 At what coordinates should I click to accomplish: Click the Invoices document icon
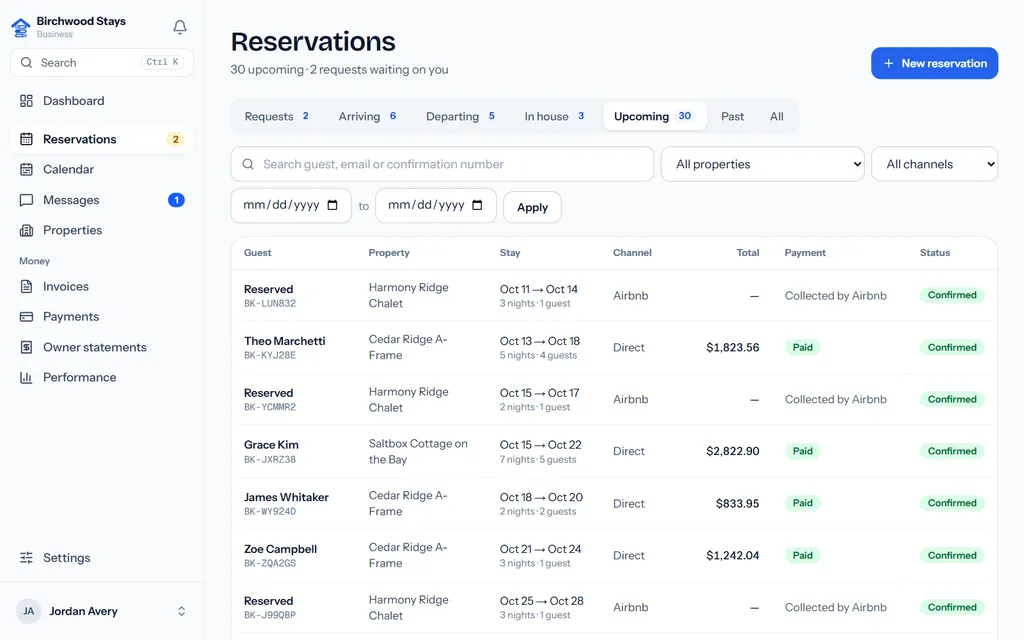pos(26,286)
